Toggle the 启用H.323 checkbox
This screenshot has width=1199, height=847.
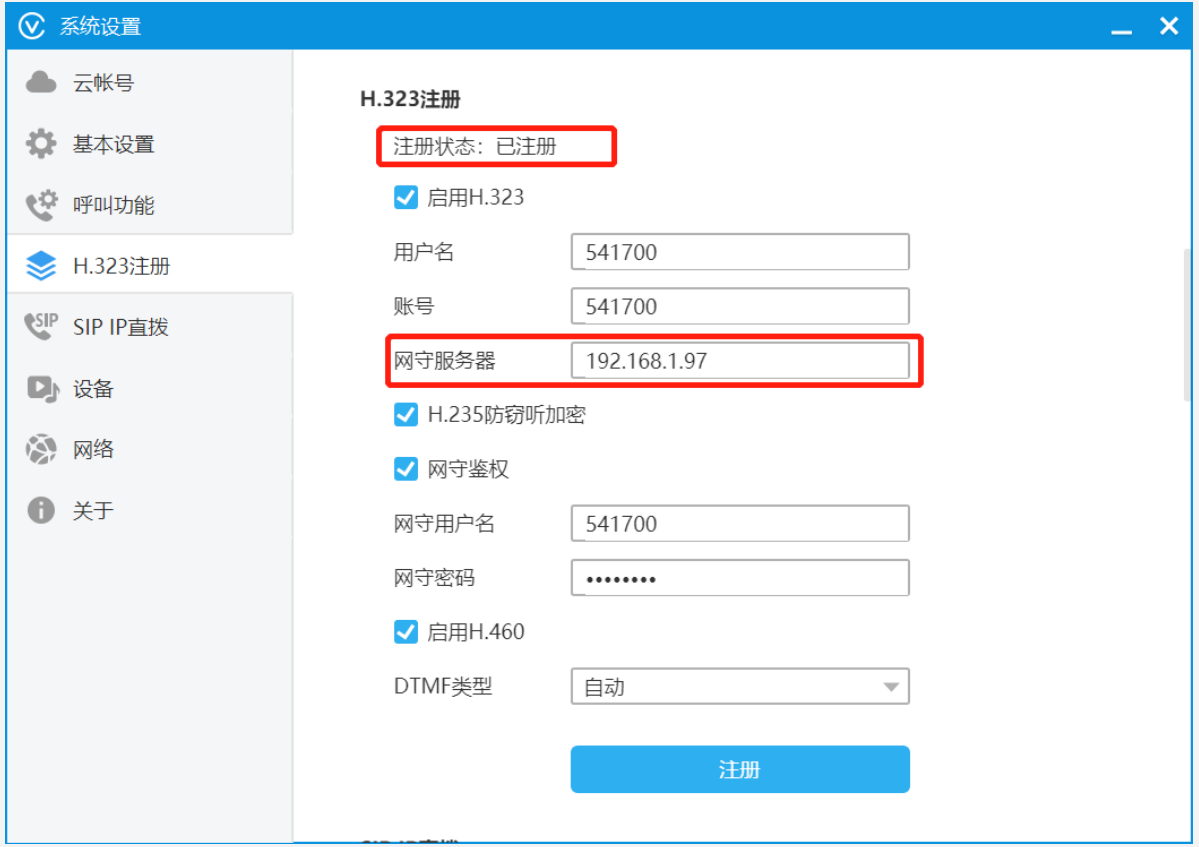[x=406, y=197]
